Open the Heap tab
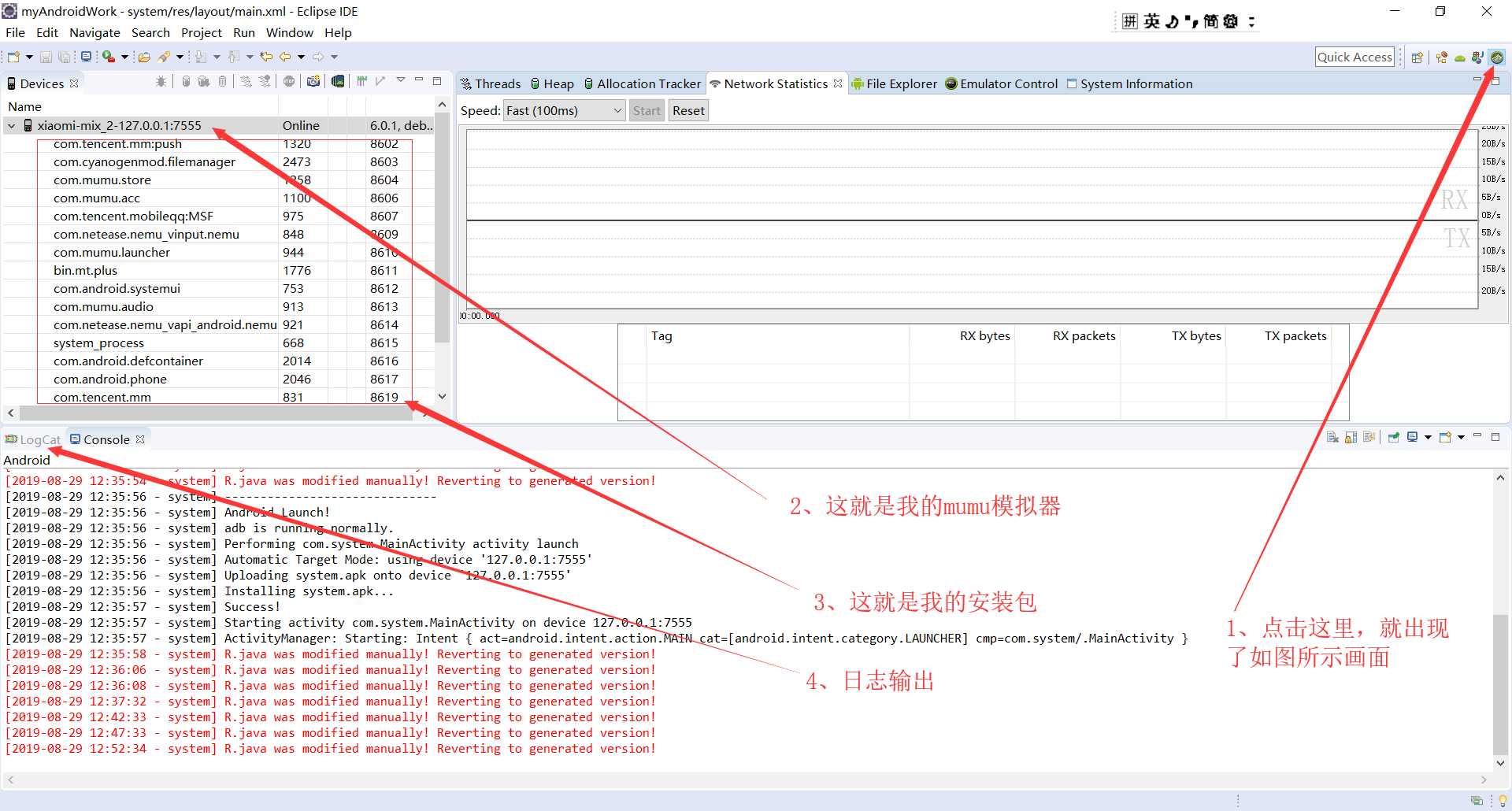Screen dimensions: 1512x811 (552, 83)
